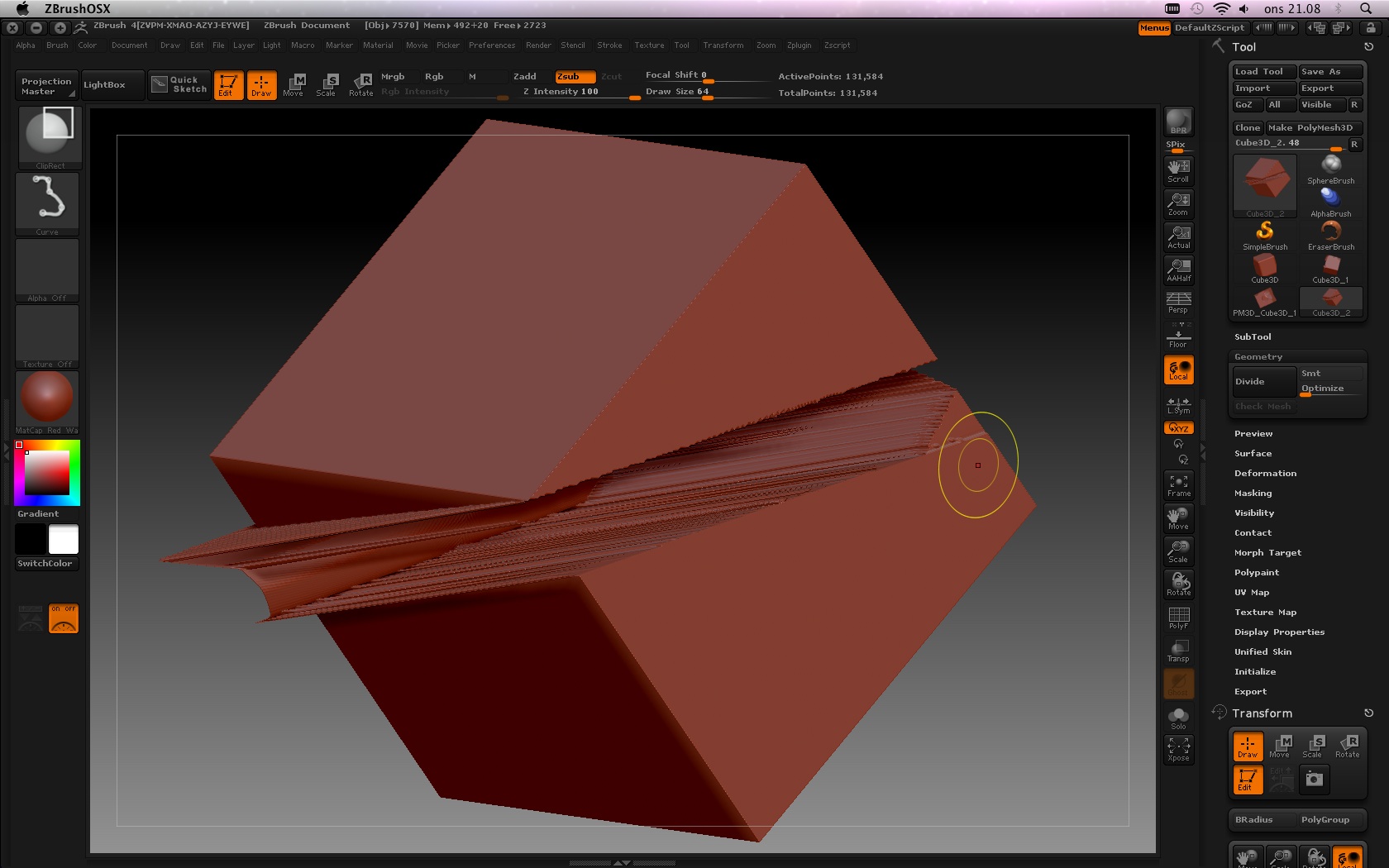Viewport: 1389px width, 868px height.
Task: Expand the Deformation section
Action: click(1265, 474)
